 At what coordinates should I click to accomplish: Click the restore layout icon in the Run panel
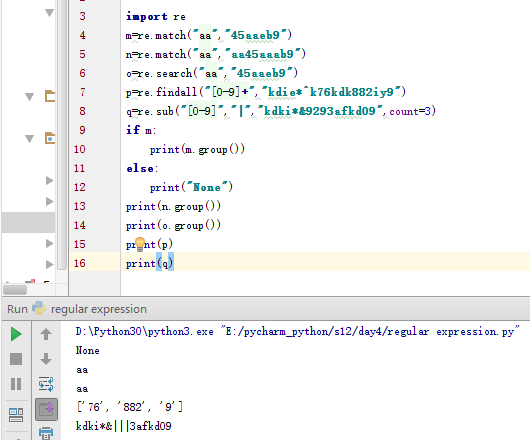click(16, 415)
